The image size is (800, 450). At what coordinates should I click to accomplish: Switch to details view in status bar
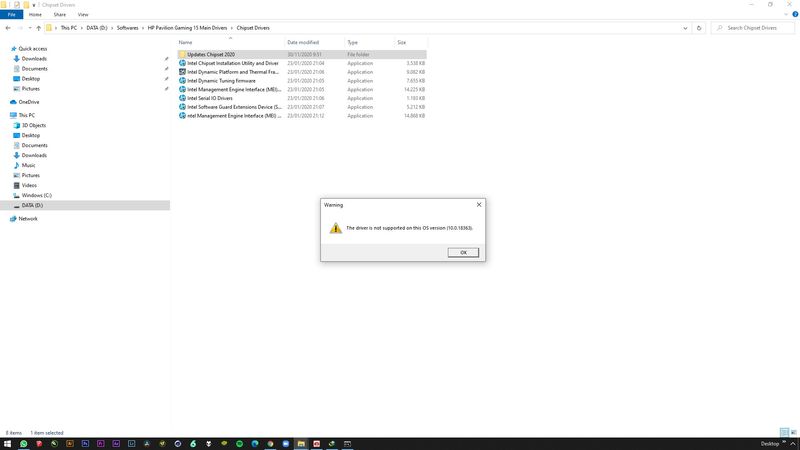click(x=784, y=433)
